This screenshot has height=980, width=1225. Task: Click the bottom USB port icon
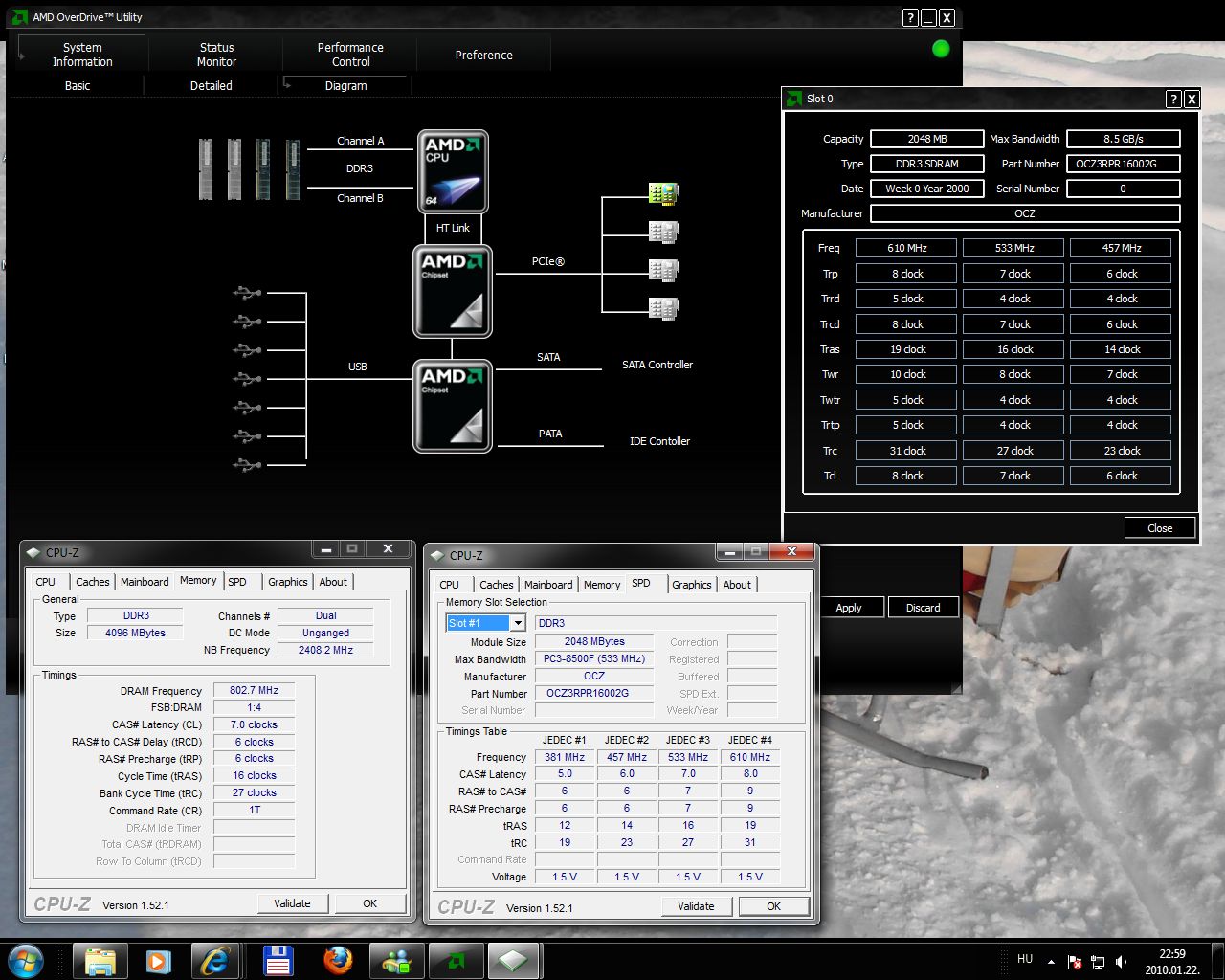[x=247, y=465]
